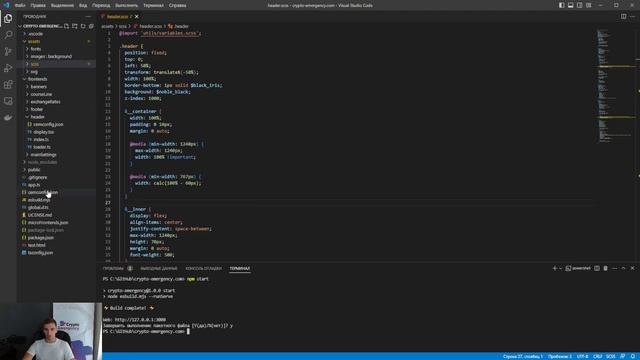Image resolution: width=640 pixels, height=360 pixels.
Task: Open the Search view in activity bar
Action: click(x=8, y=35)
